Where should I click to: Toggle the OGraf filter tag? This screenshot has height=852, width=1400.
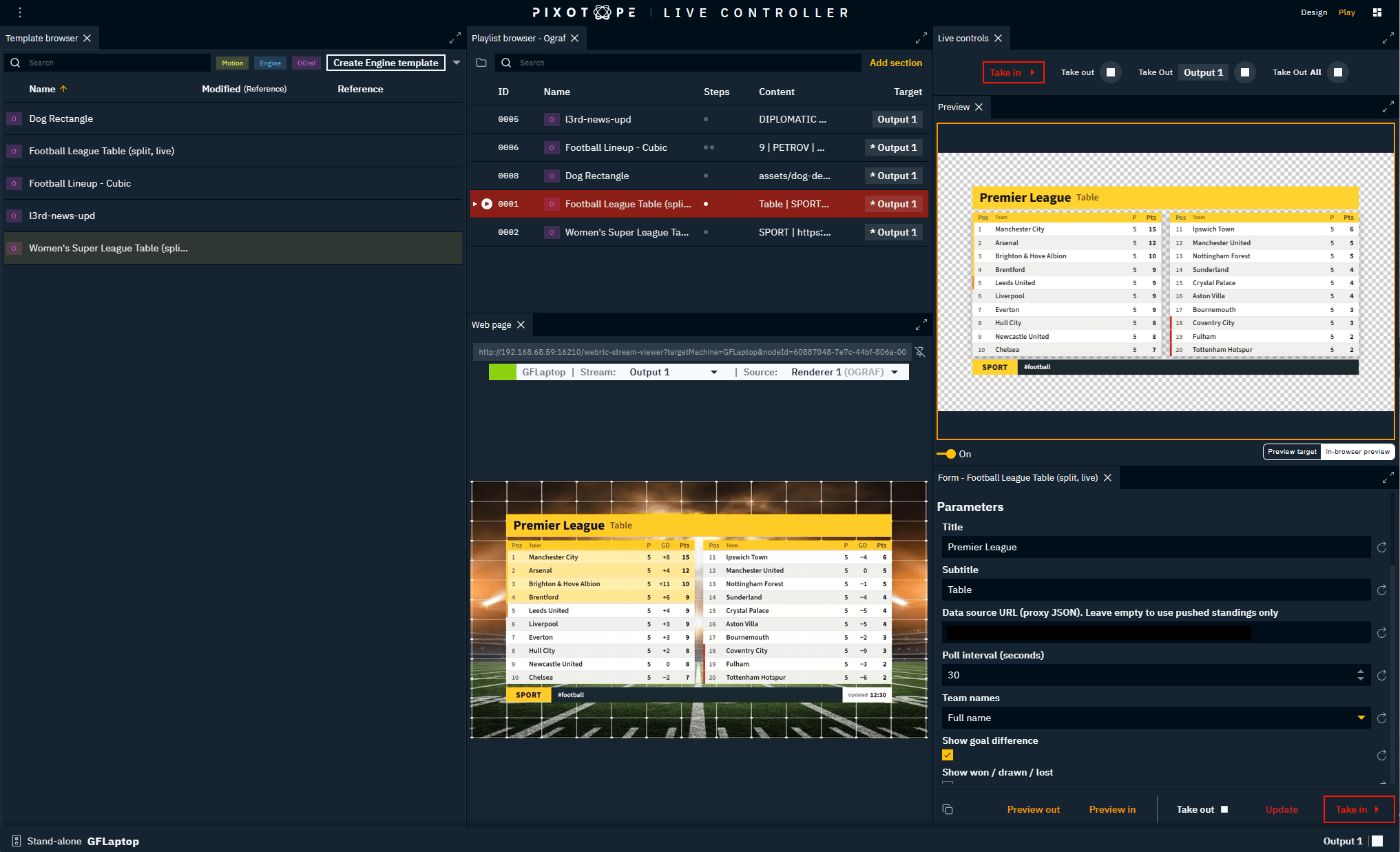coord(306,63)
